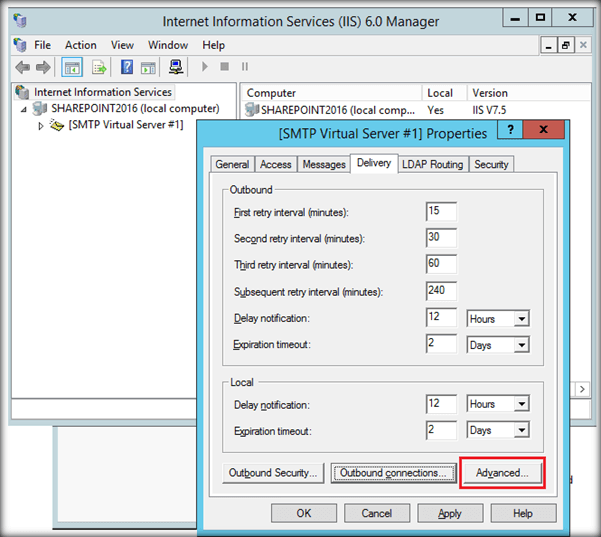Minimize the inner MDI console window
601x537 pixels.
click(x=549, y=45)
